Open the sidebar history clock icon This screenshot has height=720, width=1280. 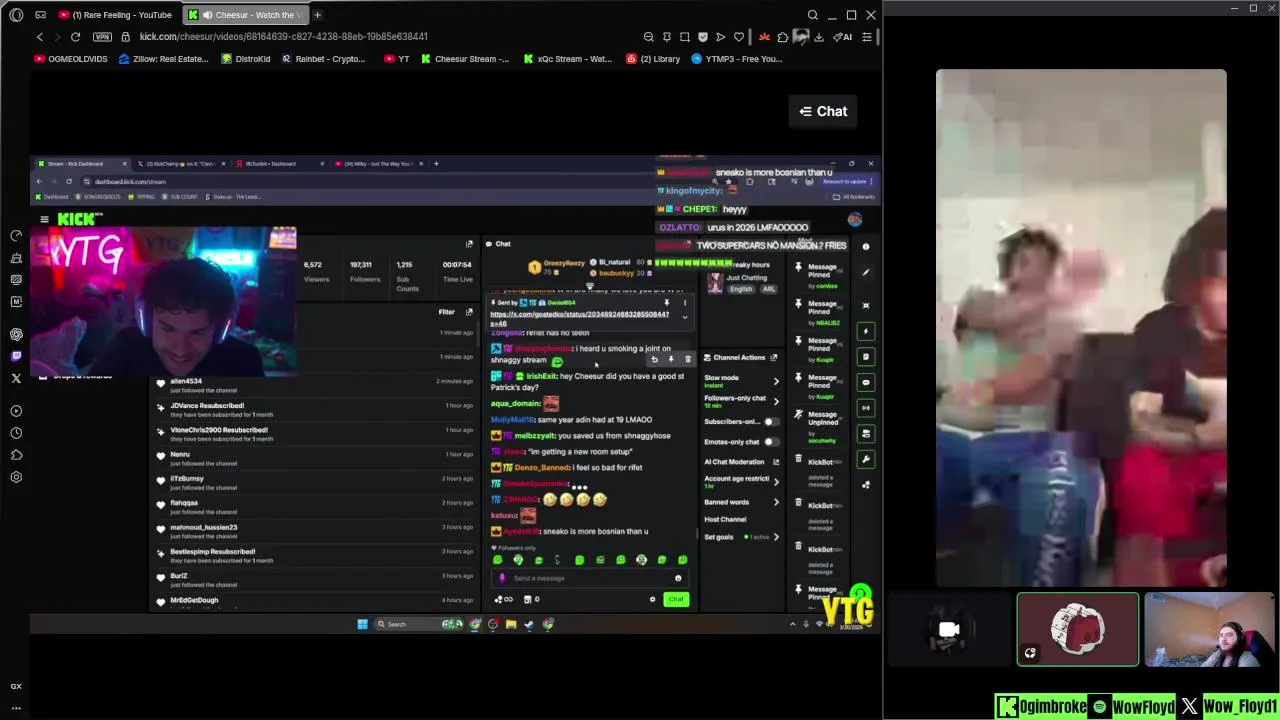point(16,433)
